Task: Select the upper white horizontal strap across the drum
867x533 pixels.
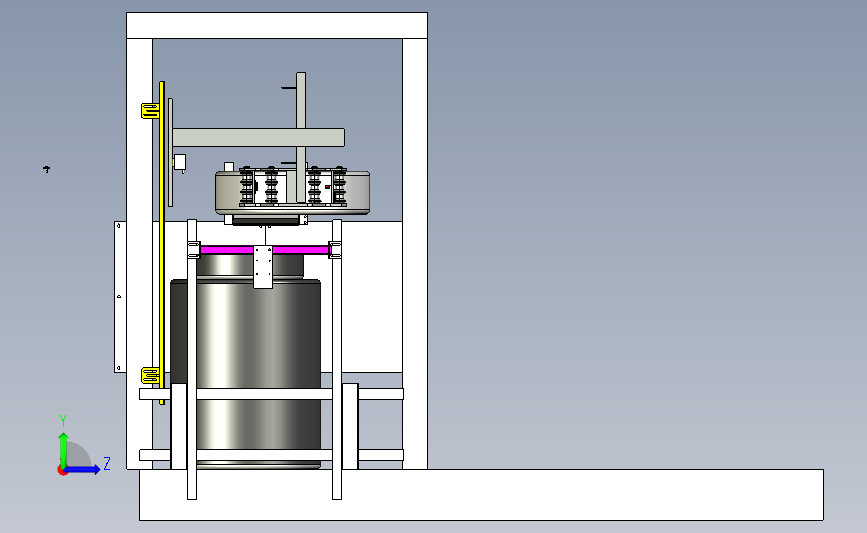Action: 271,394
